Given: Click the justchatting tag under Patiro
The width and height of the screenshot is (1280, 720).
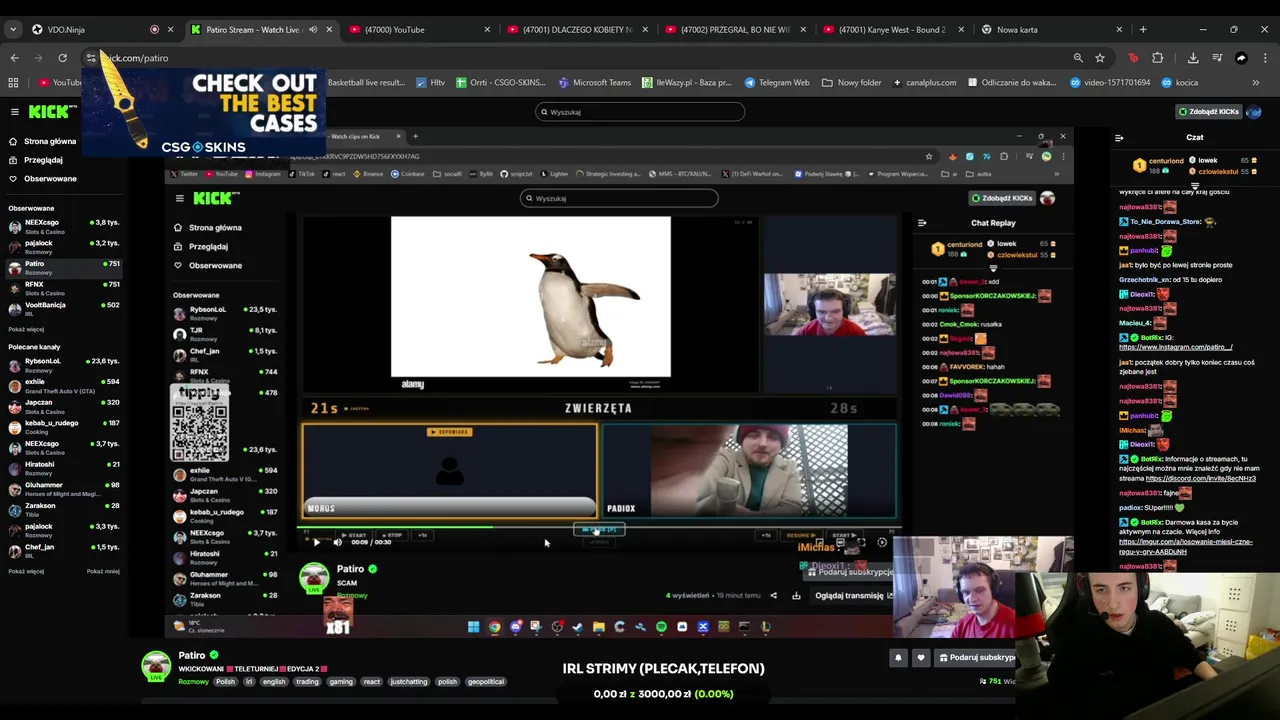Looking at the screenshot, I should pos(409,682).
